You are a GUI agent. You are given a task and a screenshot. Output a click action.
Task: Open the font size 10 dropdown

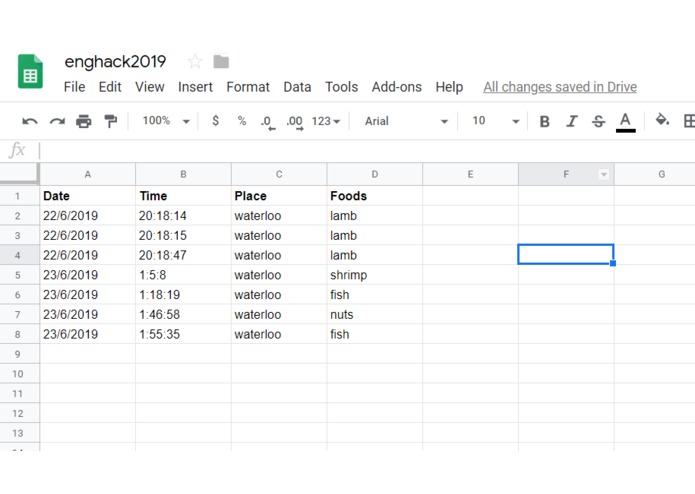[496, 121]
